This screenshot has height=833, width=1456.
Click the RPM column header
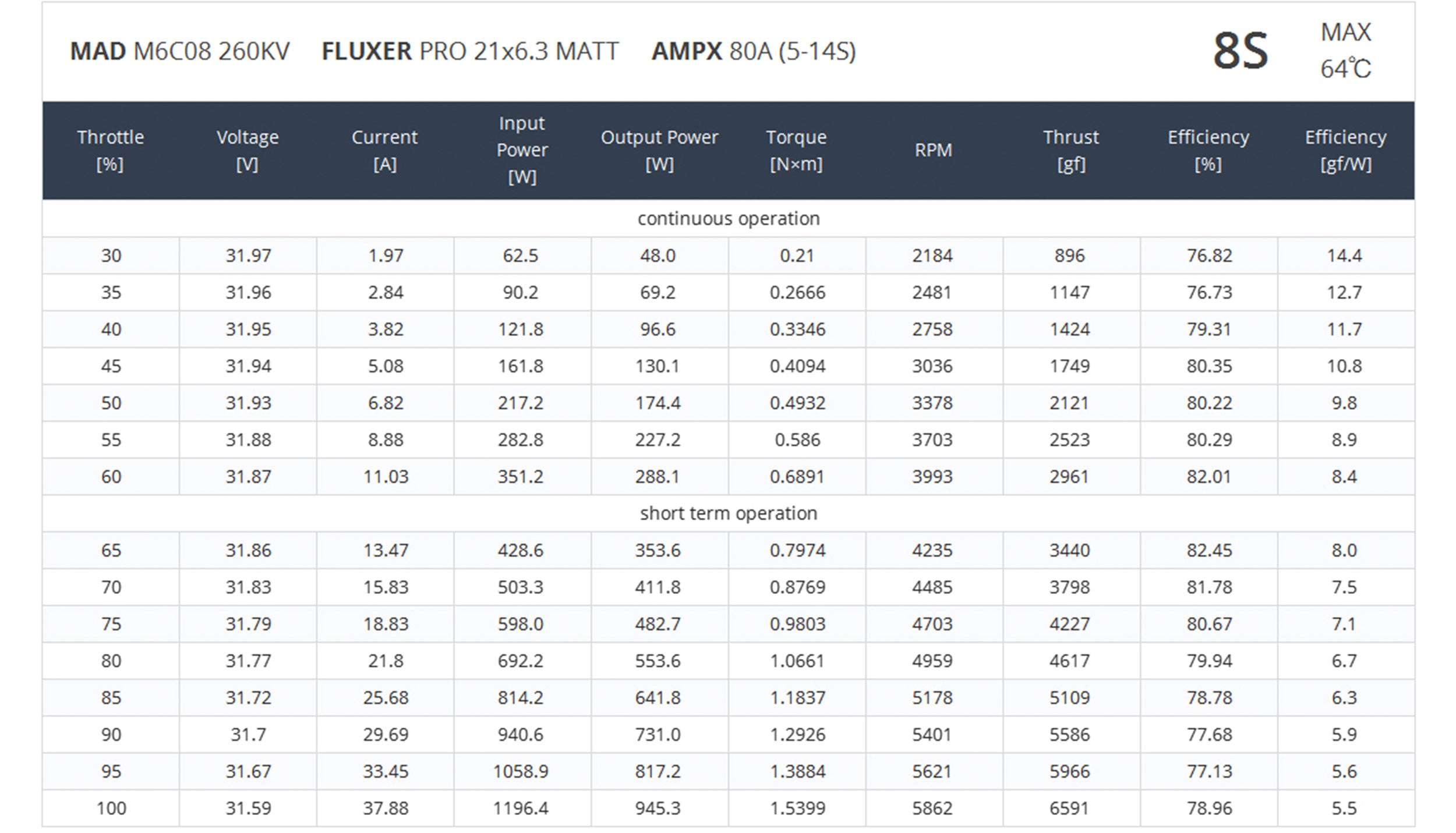pyautogui.click(x=933, y=150)
